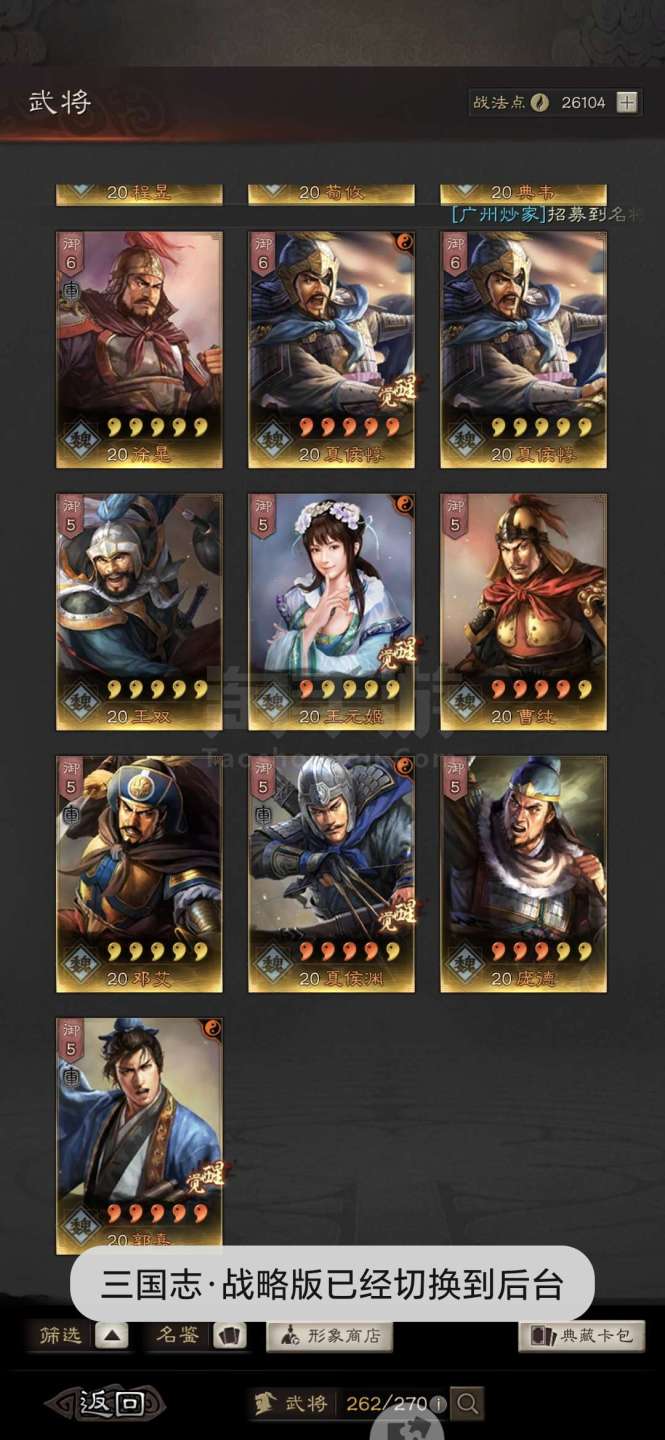Tap the plus icon beside 战法点
The height and width of the screenshot is (1440, 665).
pyautogui.click(x=627, y=102)
